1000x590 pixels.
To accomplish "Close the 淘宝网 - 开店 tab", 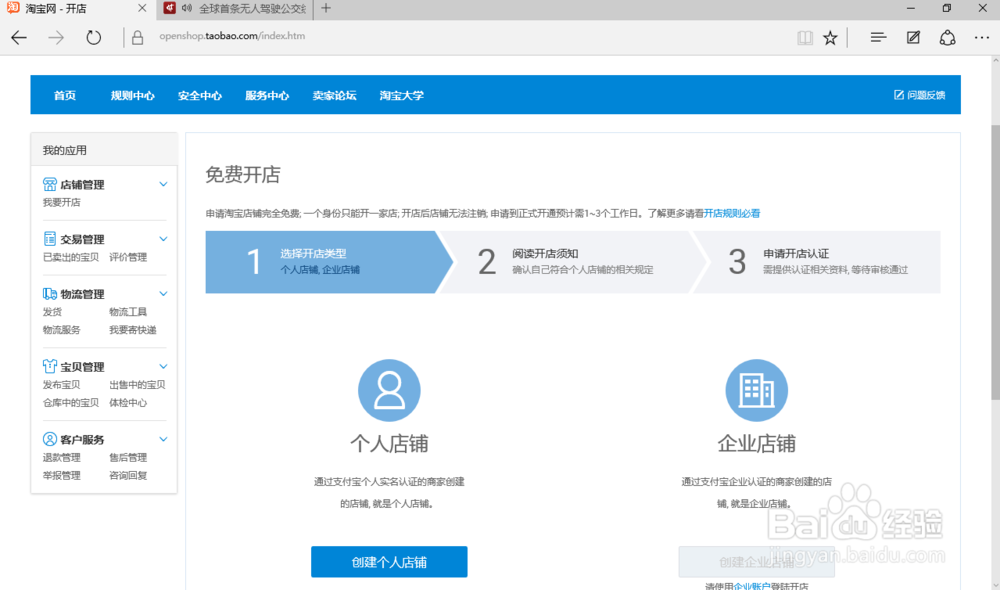I will tap(142, 8).
